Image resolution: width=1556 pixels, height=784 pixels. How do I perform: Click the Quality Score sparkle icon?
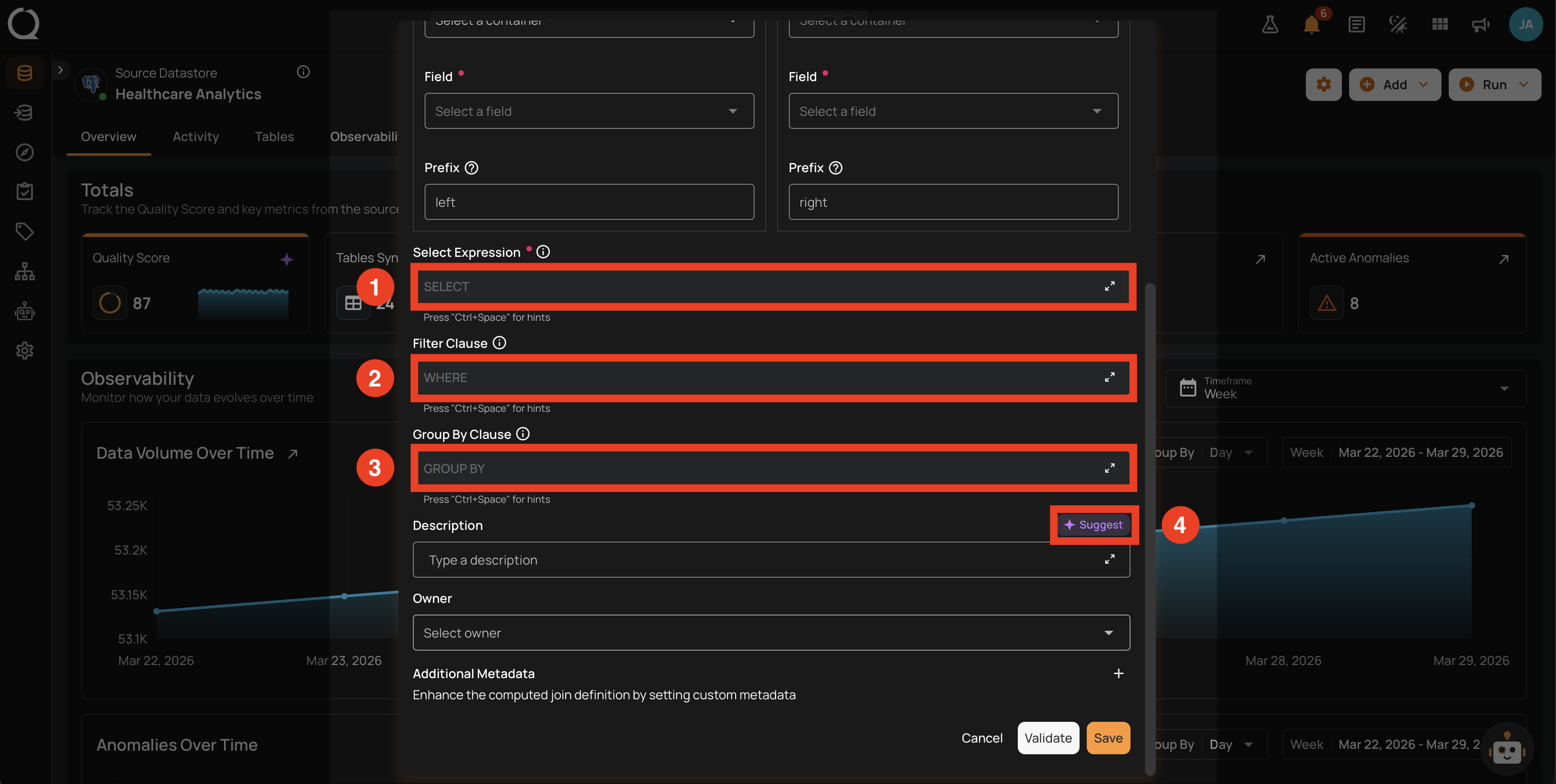click(x=287, y=260)
